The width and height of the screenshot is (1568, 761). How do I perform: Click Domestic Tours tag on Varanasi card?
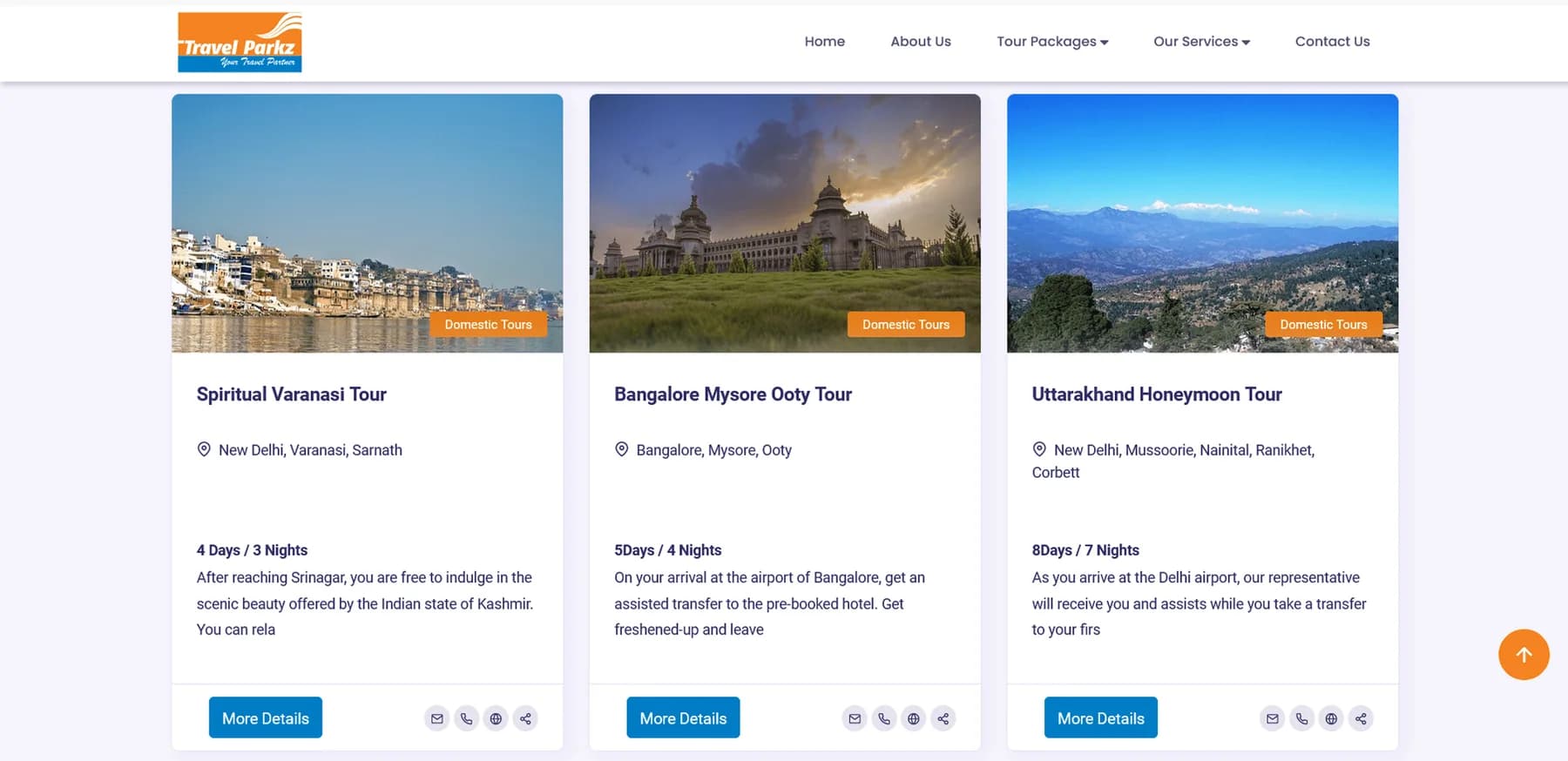click(x=488, y=324)
